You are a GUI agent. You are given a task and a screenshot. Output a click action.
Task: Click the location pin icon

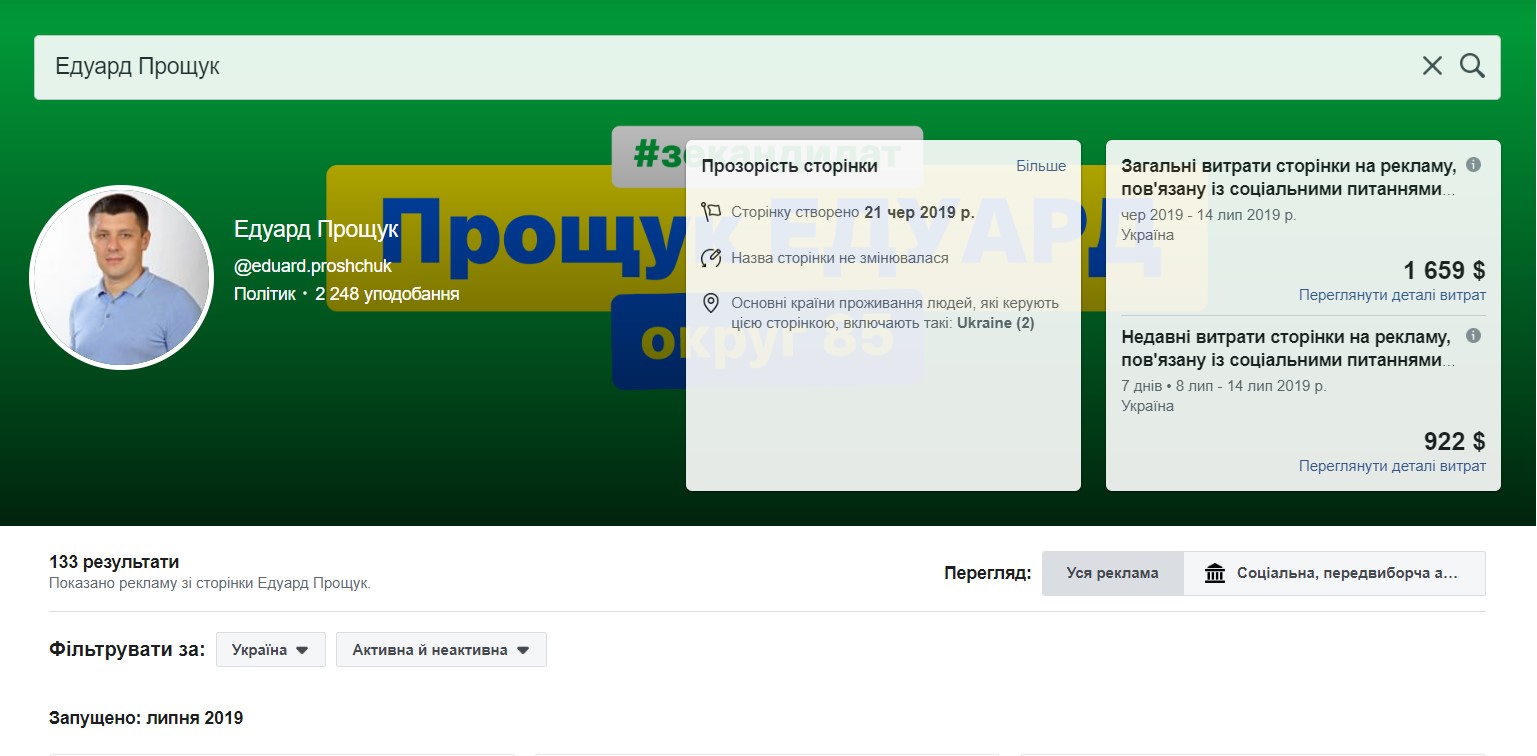[x=711, y=303]
